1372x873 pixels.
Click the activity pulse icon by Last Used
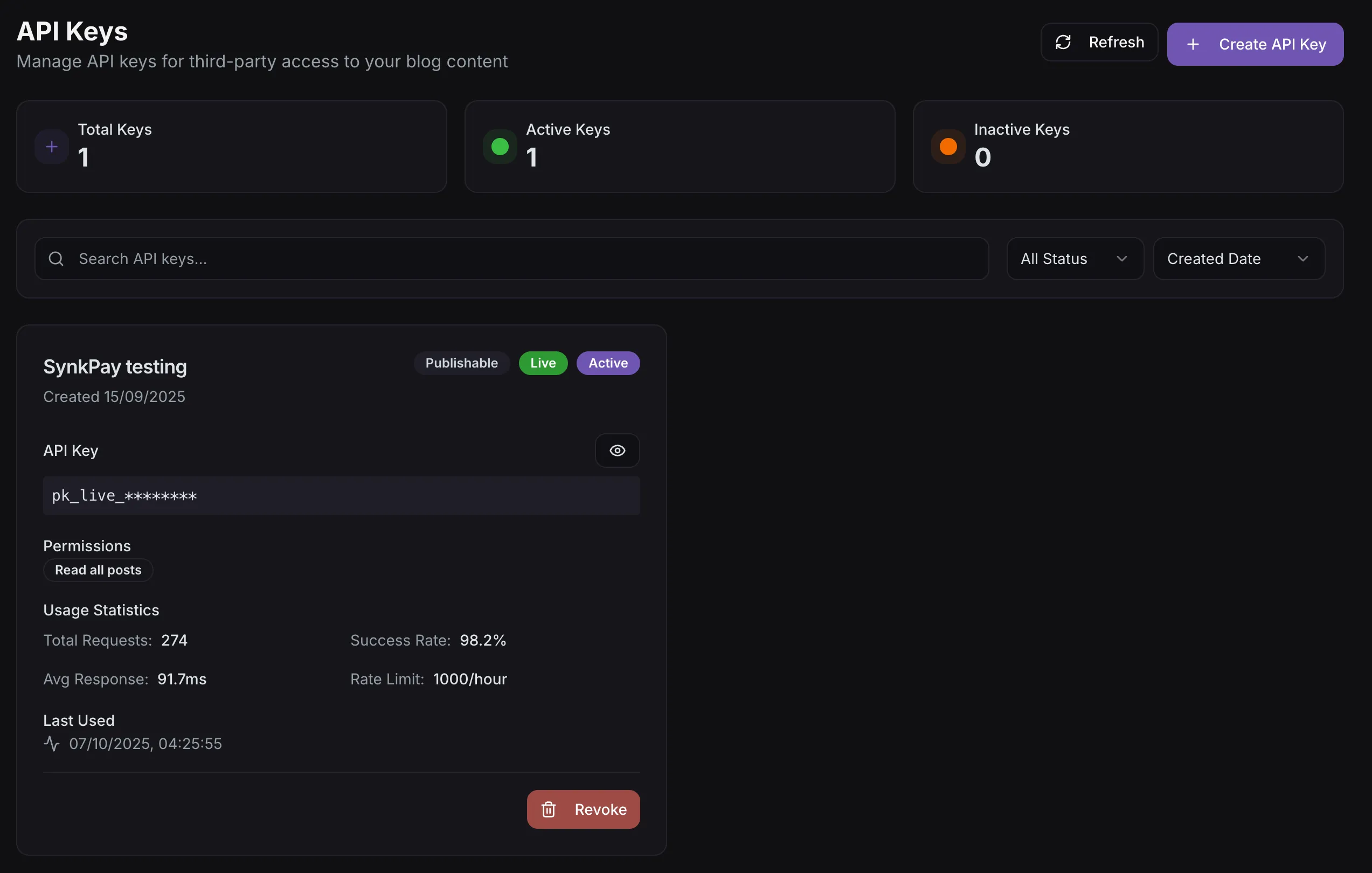pyautogui.click(x=52, y=744)
